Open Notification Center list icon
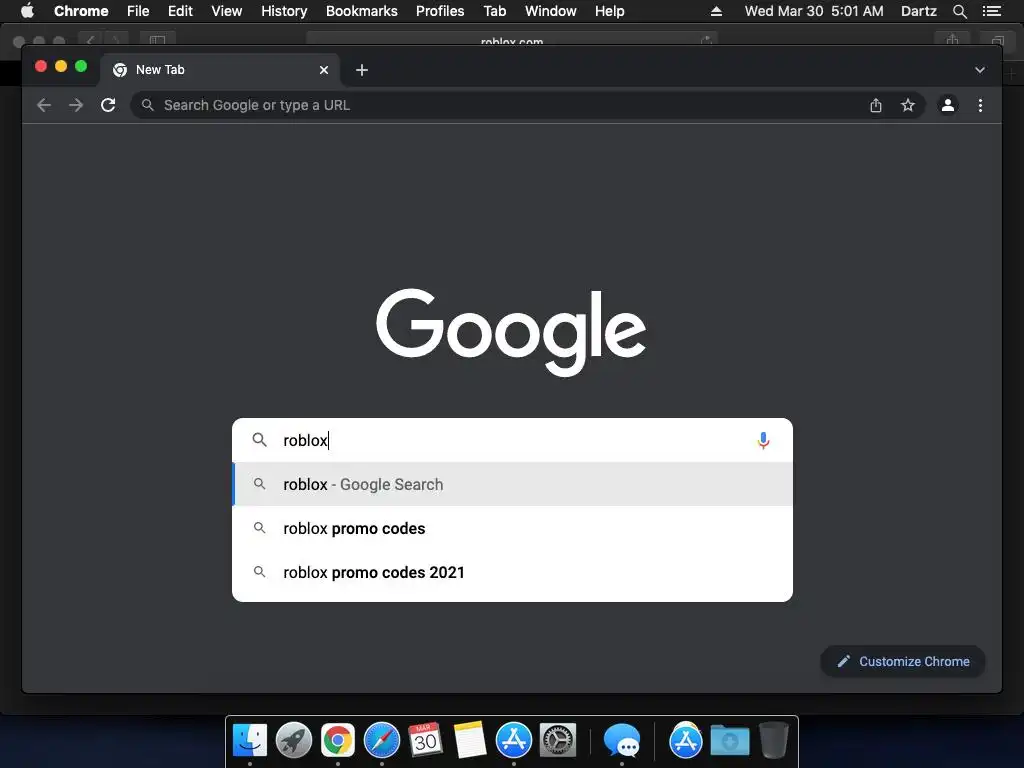Screen dimensions: 1024x768 [991, 11]
